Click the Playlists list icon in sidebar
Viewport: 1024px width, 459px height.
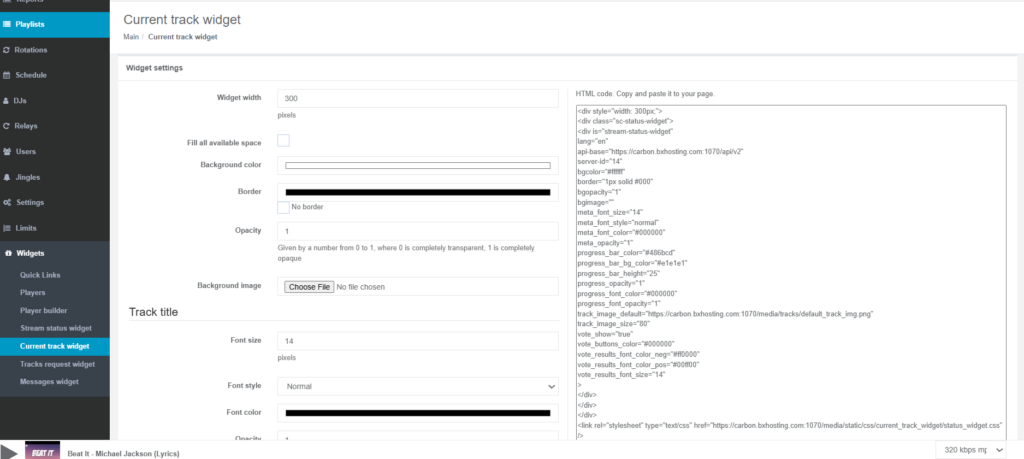click(8, 23)
